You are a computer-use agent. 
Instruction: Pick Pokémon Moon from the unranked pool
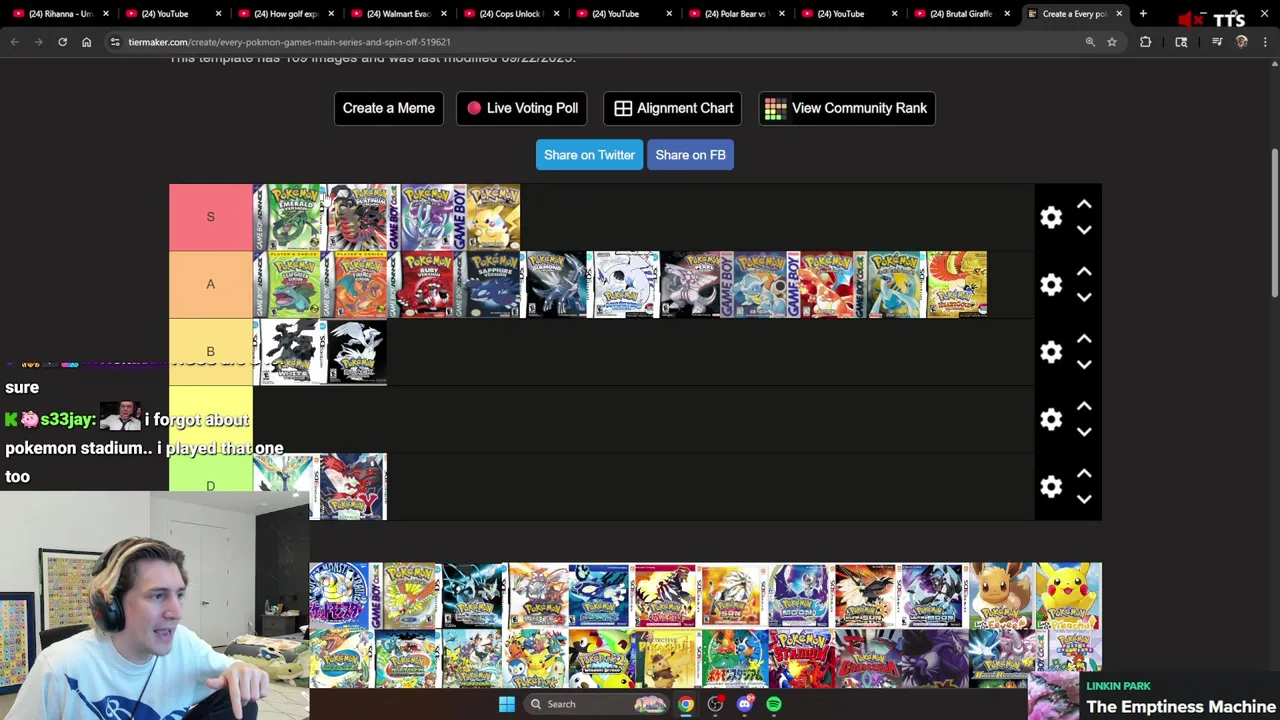tap(800, 596)
